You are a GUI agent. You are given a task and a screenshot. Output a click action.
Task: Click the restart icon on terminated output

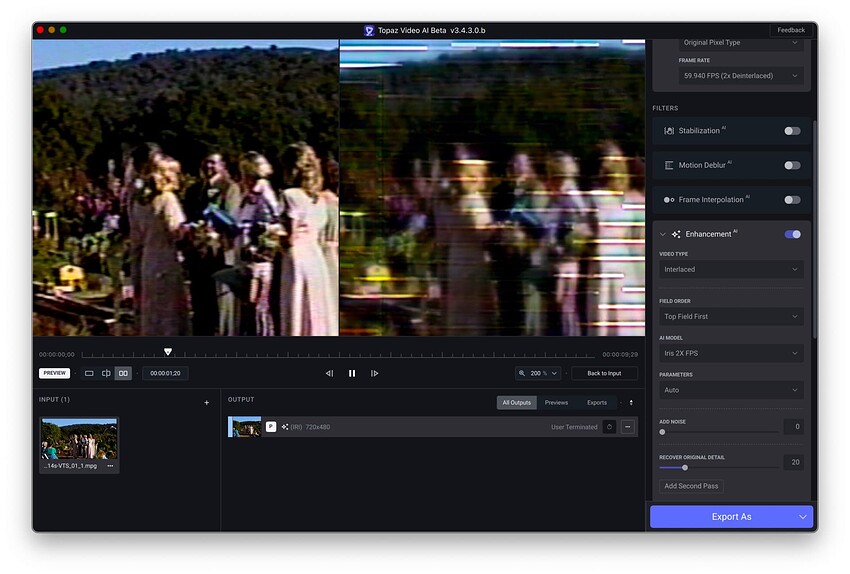tap(609, 427)
